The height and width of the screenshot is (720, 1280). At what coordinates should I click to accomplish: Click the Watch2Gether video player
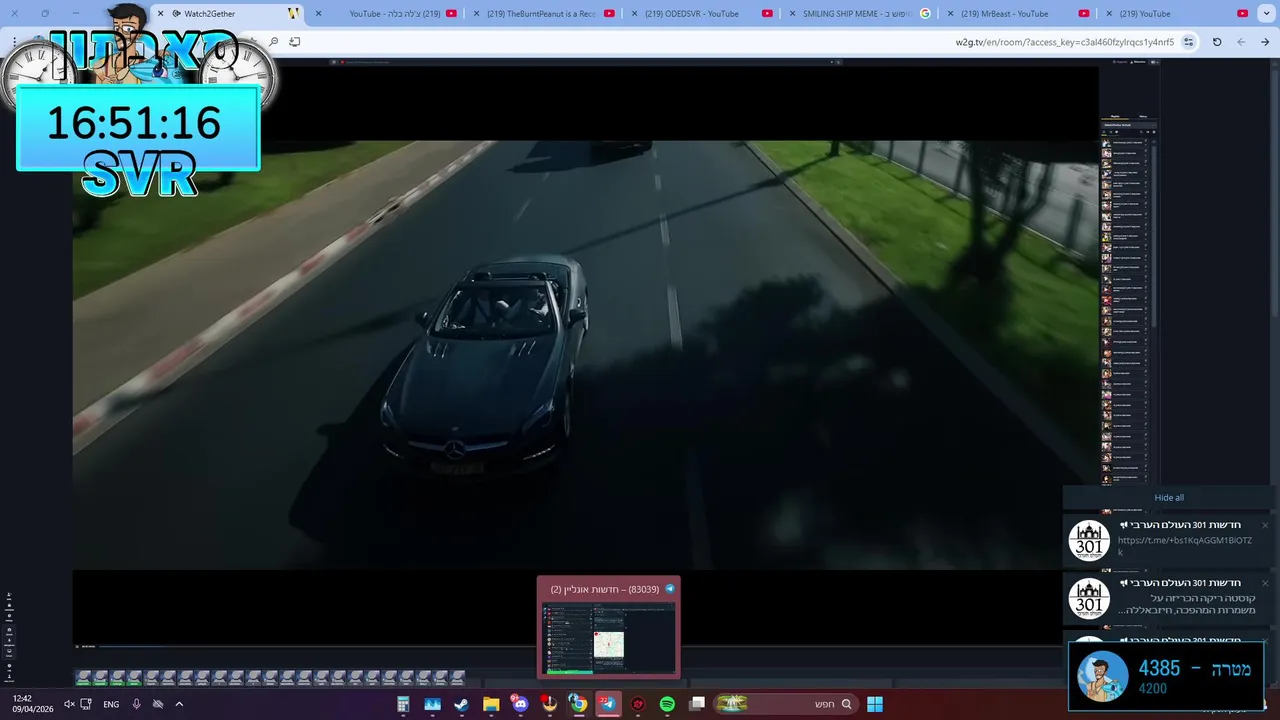click(x=585, y=355)
